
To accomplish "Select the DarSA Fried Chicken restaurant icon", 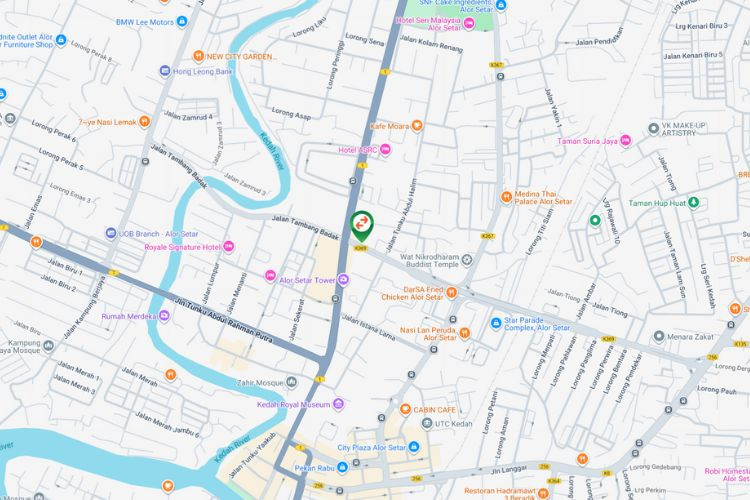I will (x=451, y=292).
